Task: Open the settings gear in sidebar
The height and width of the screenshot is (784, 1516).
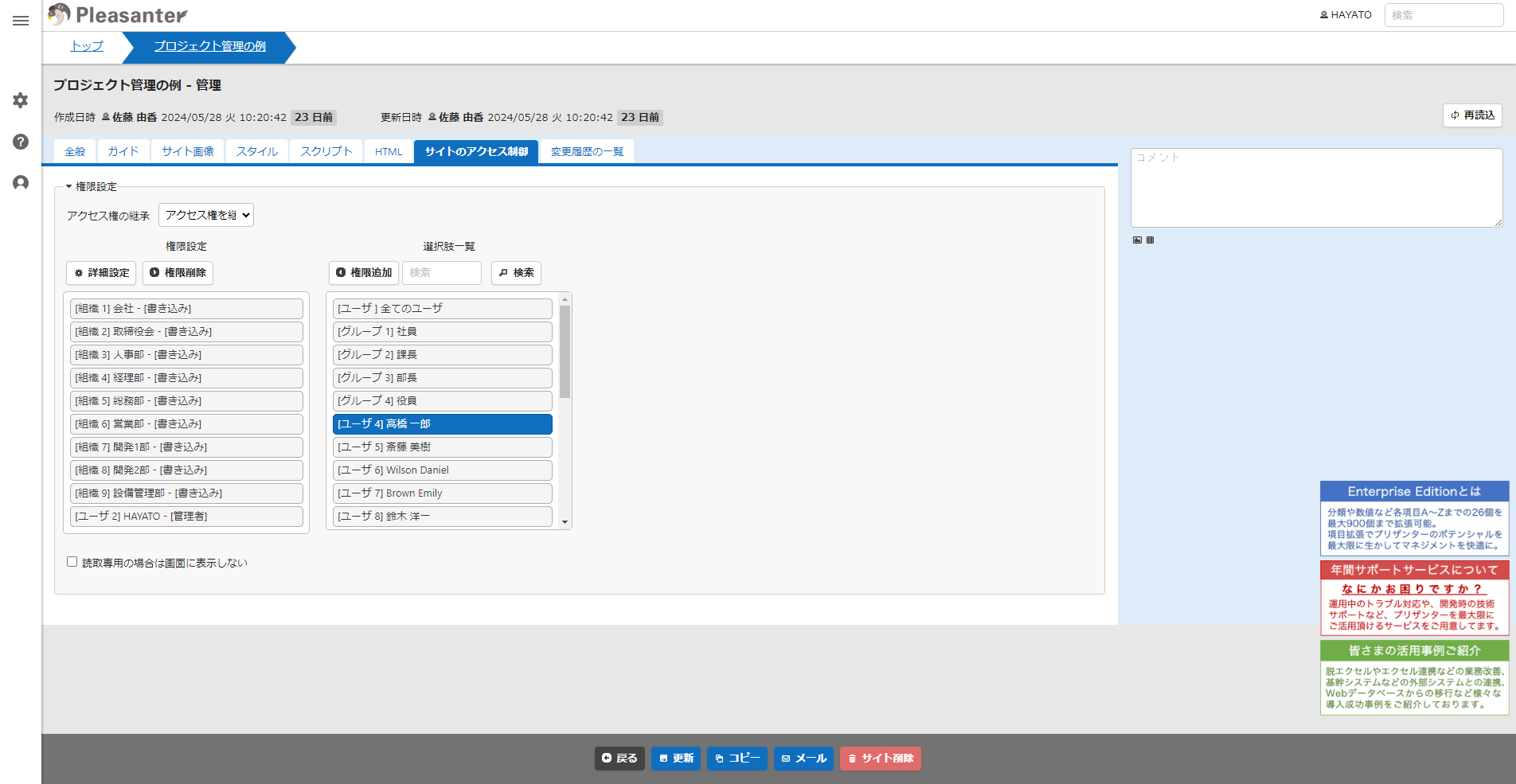Action: coord(21,100)
